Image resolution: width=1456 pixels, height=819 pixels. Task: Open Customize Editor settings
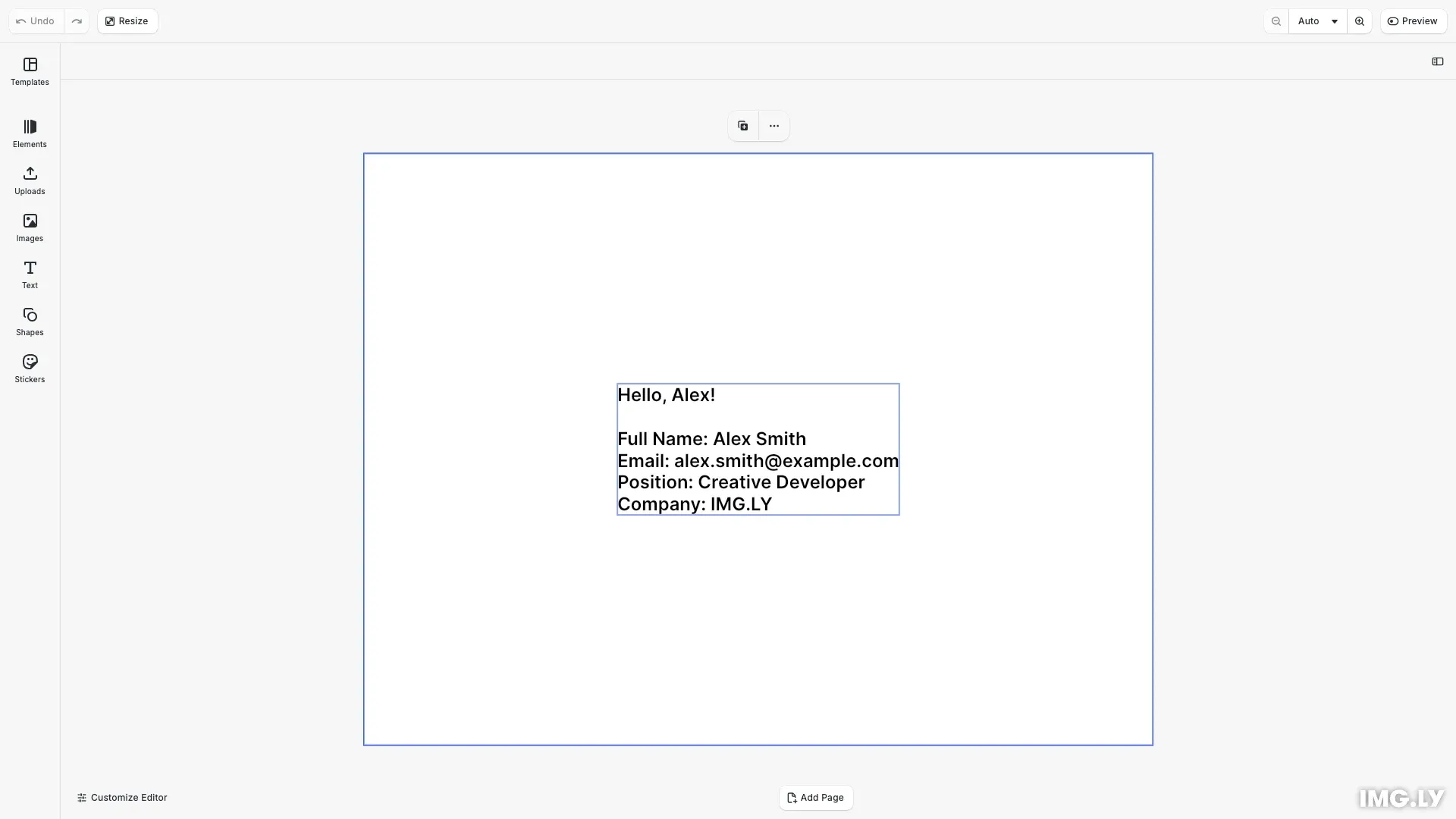121,797
